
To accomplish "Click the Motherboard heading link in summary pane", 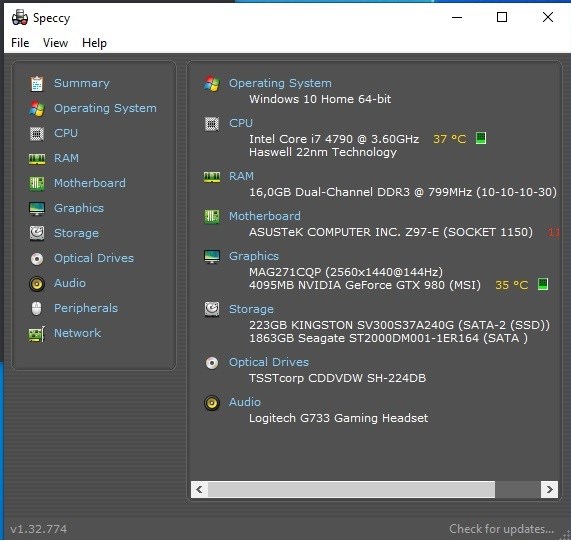I will pos(265,216).
